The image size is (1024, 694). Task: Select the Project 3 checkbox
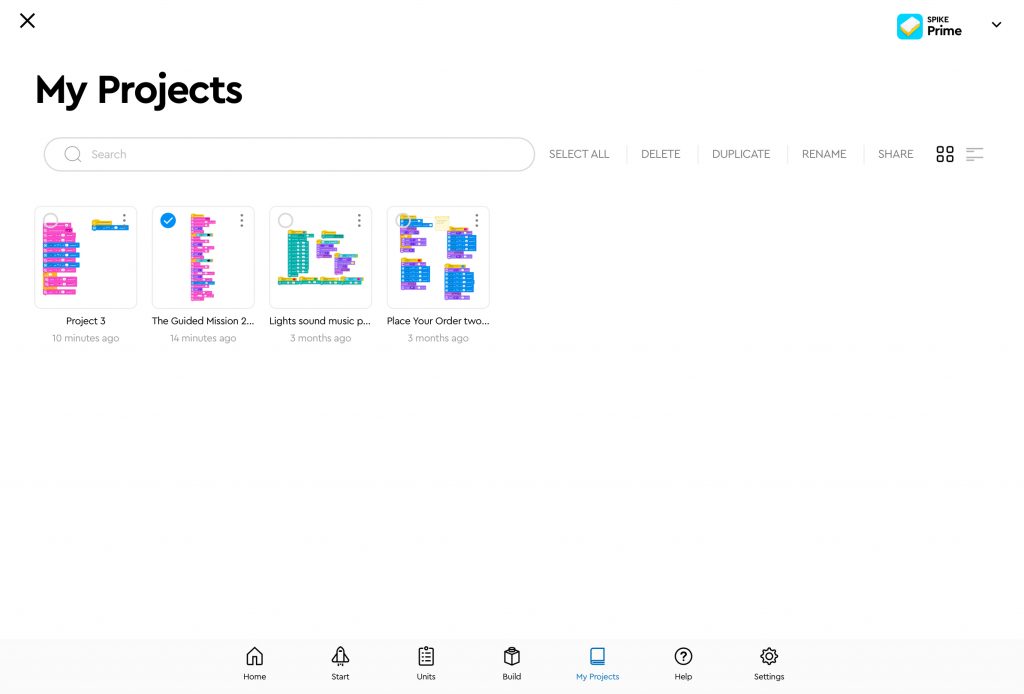tap(51, 220)
